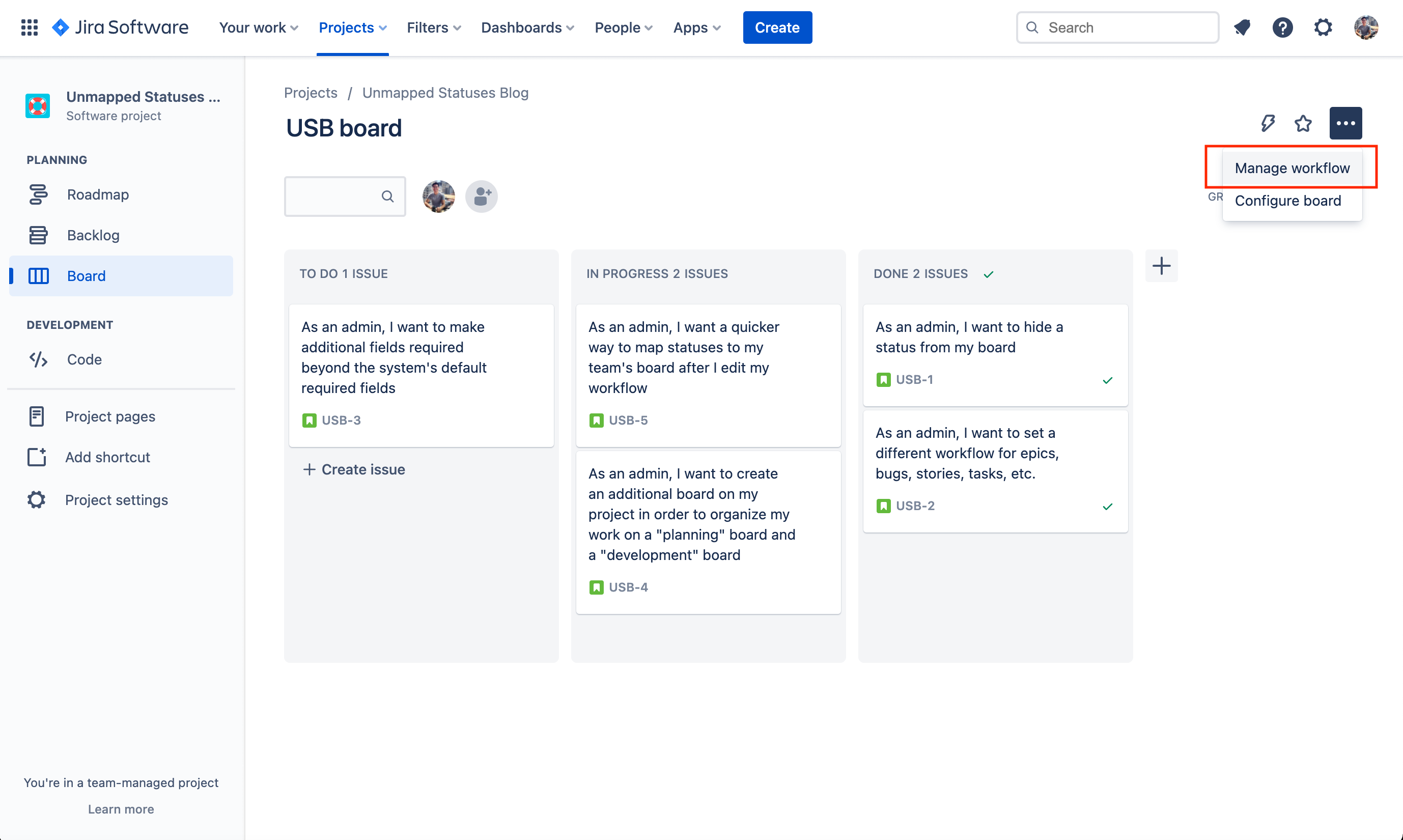The image size is (1403, 840).
Task: Expand the Your work dropdown
Action: (x=259, y=27)
